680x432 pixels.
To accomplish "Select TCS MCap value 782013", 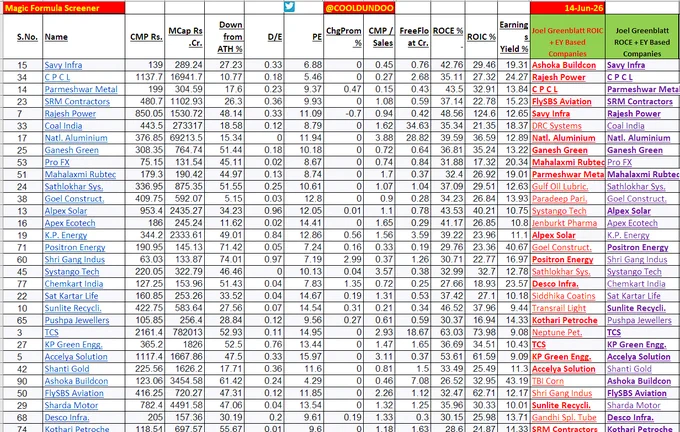I will 185,332.
